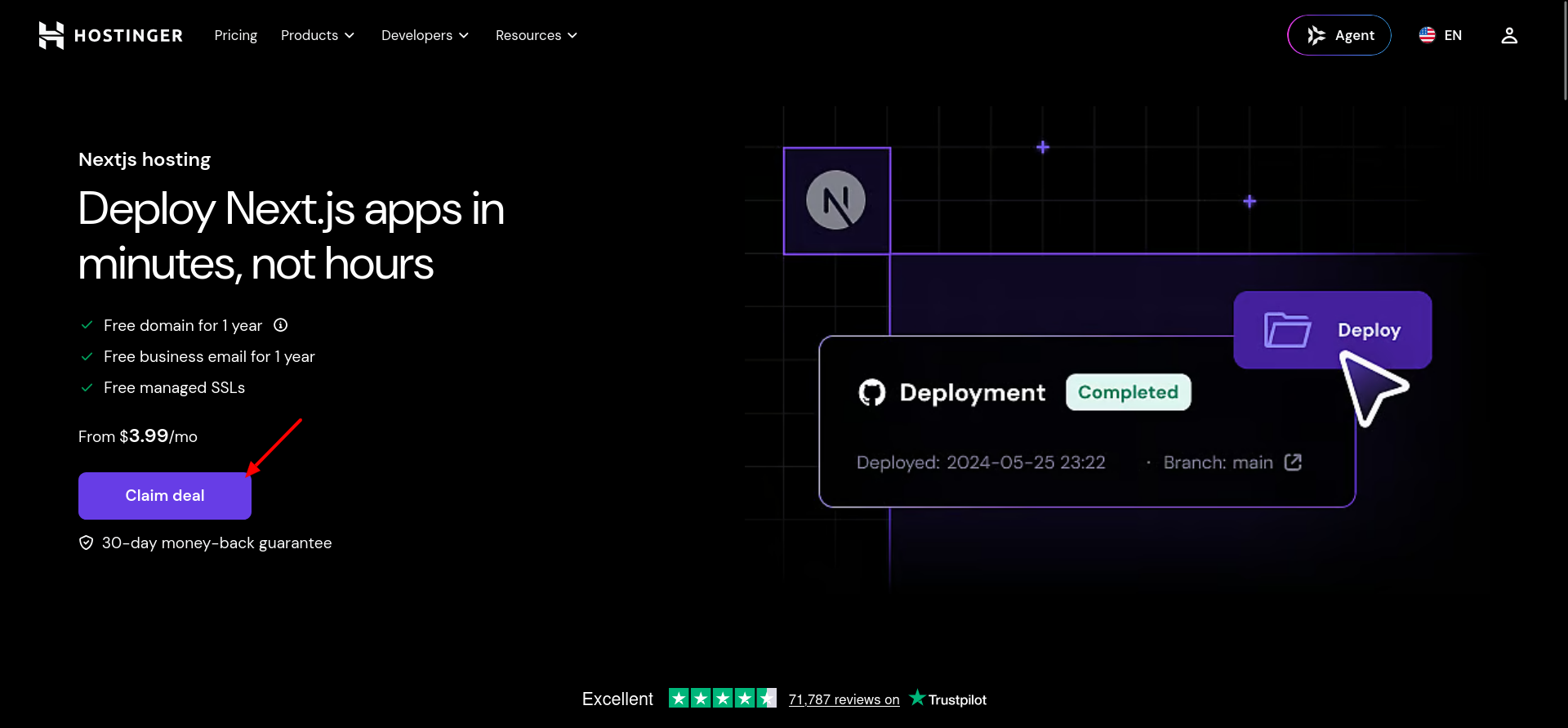
Task: Click the 'From $3.99/mo' price text
Action: click(138, 436)
